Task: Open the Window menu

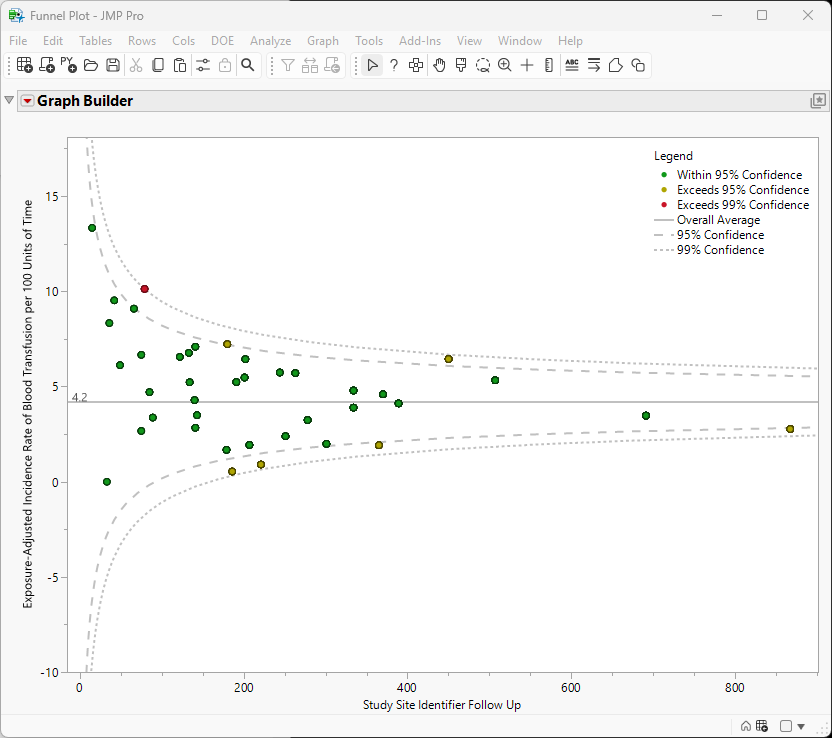Action: click(519, 41)
